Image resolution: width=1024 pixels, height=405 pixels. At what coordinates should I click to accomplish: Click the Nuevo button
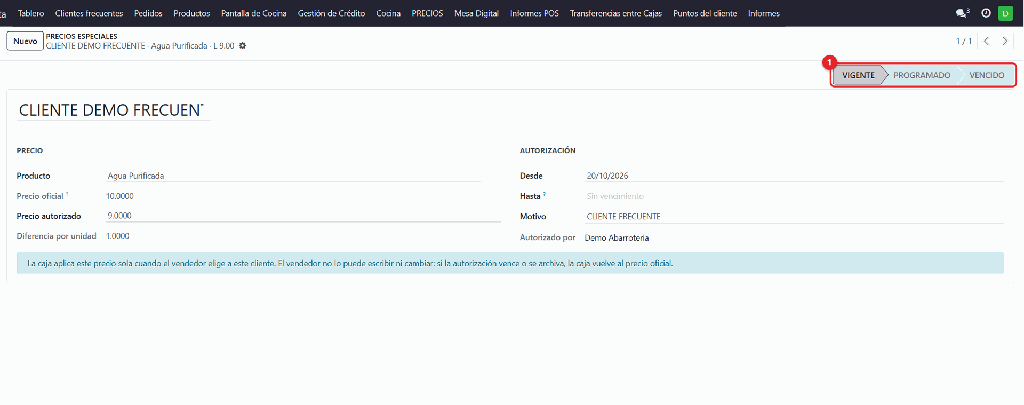25,41
